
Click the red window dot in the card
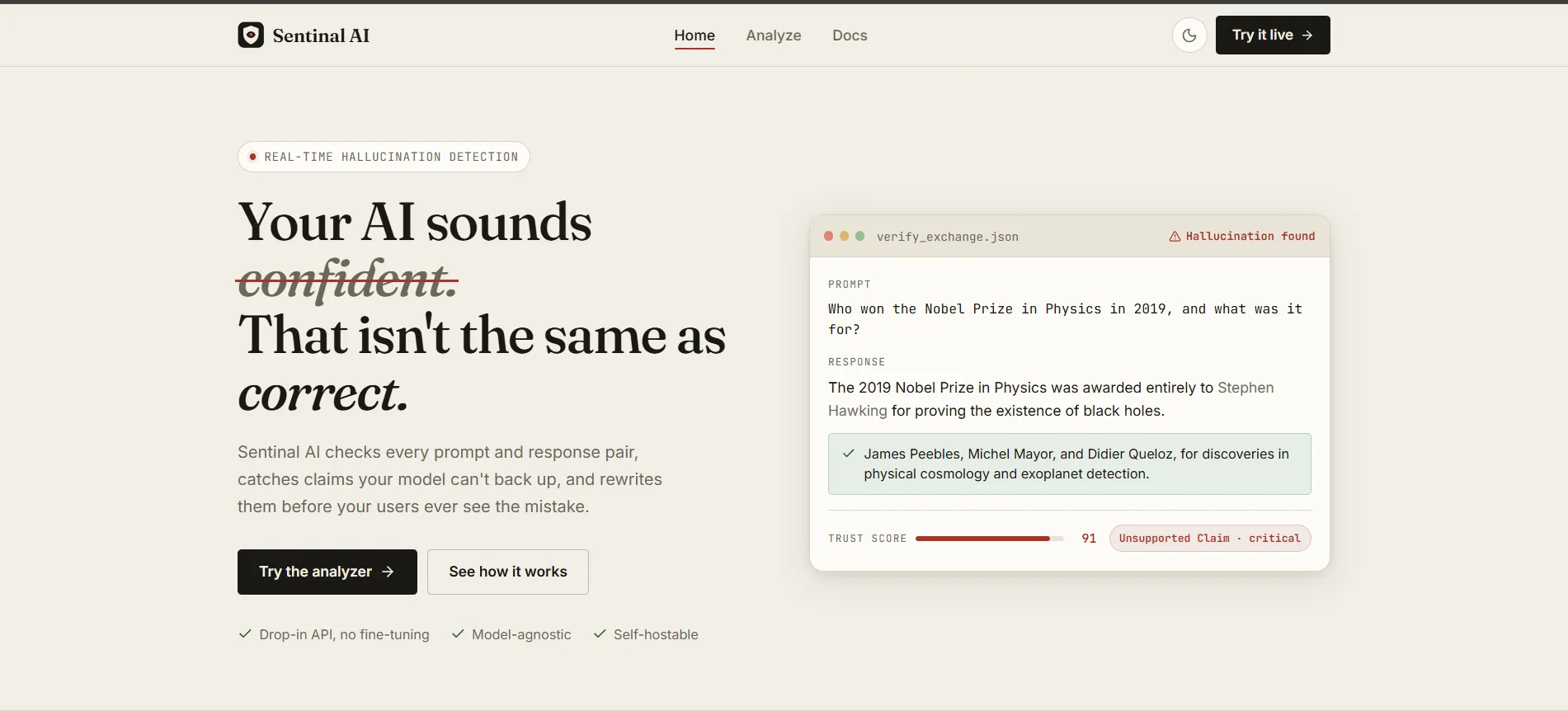tap(828, 236)
